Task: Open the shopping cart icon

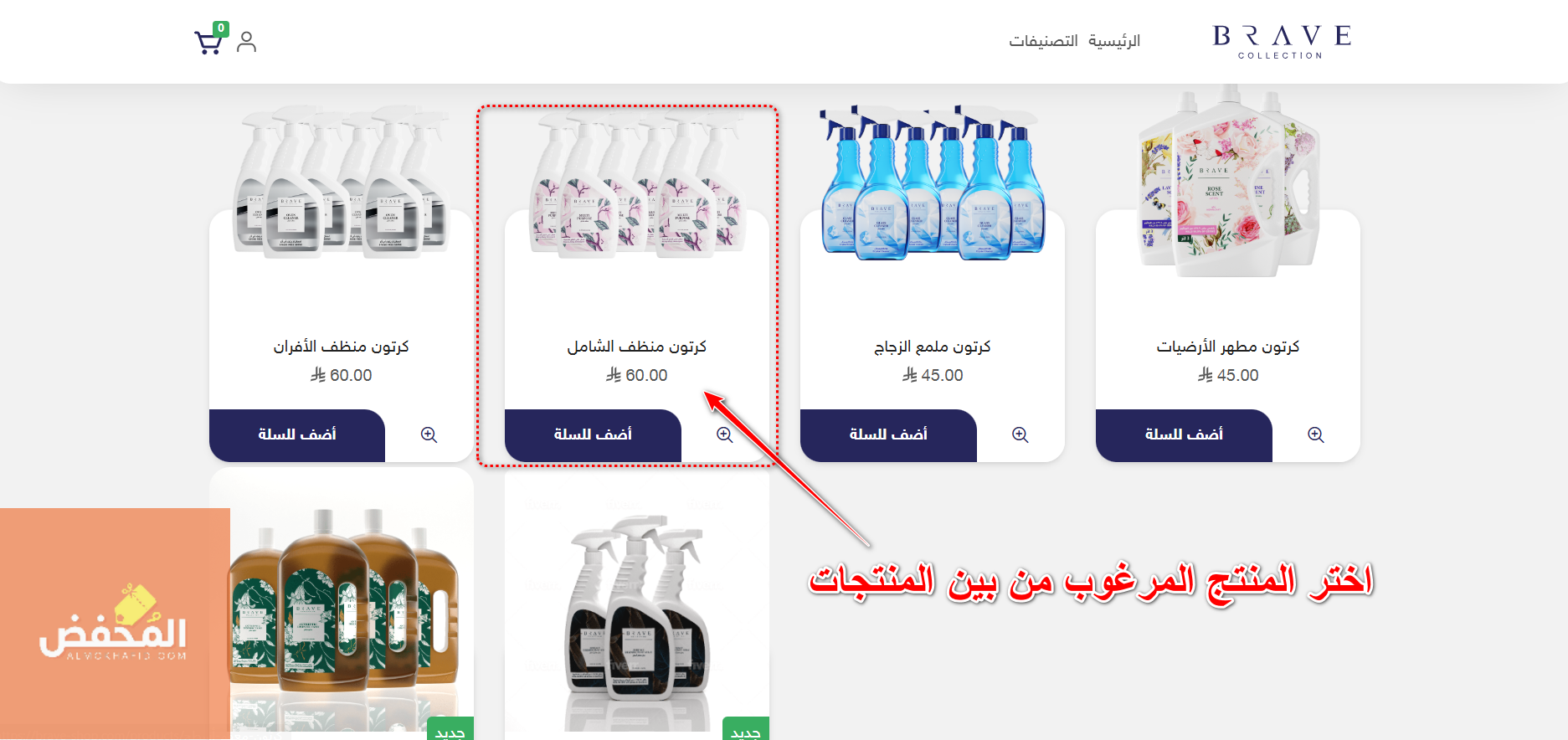Action: 208,41
